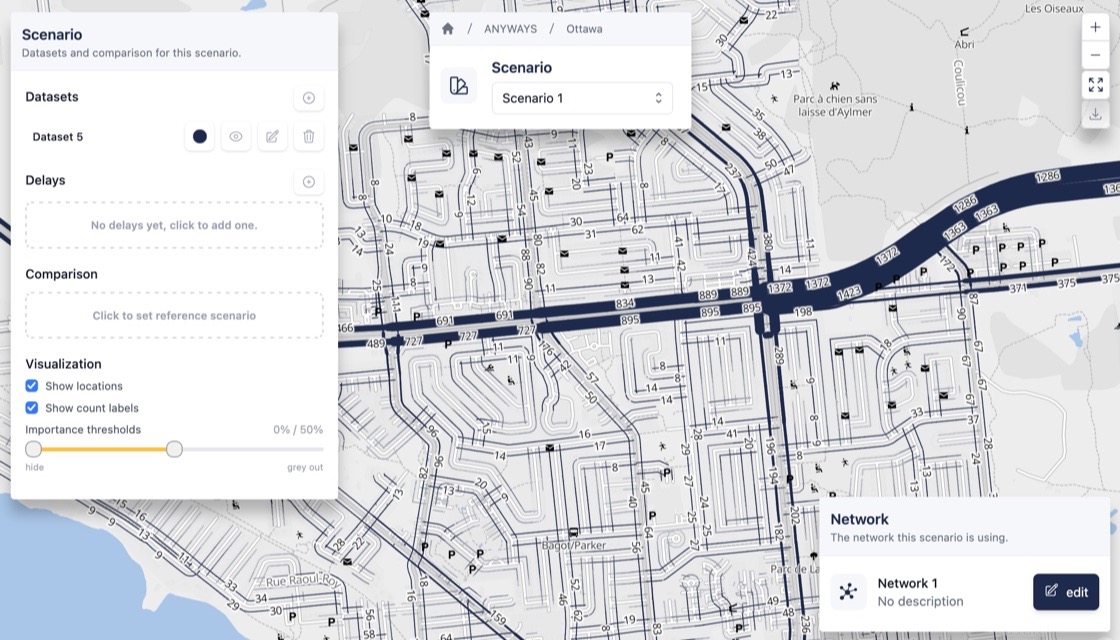Add a new dataset with plus icon
This screenshot has height=640, width=1120.
(x=309, y=98)
